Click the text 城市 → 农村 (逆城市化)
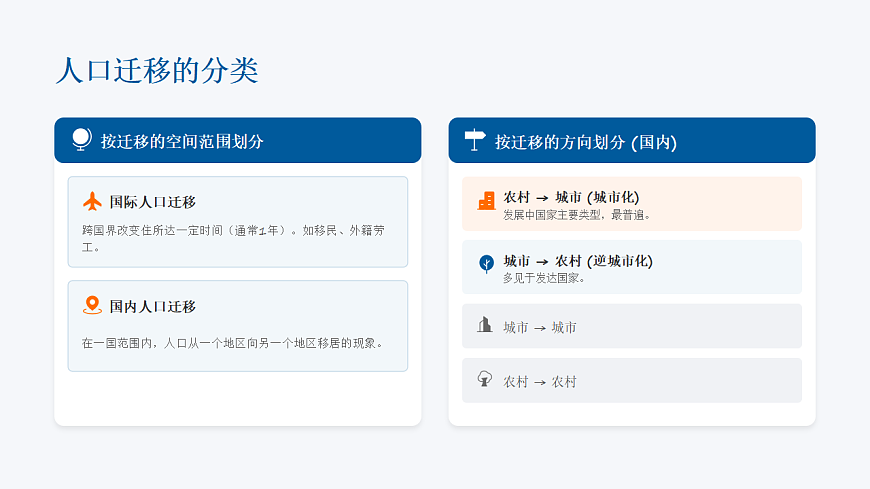 pos(578,261)
